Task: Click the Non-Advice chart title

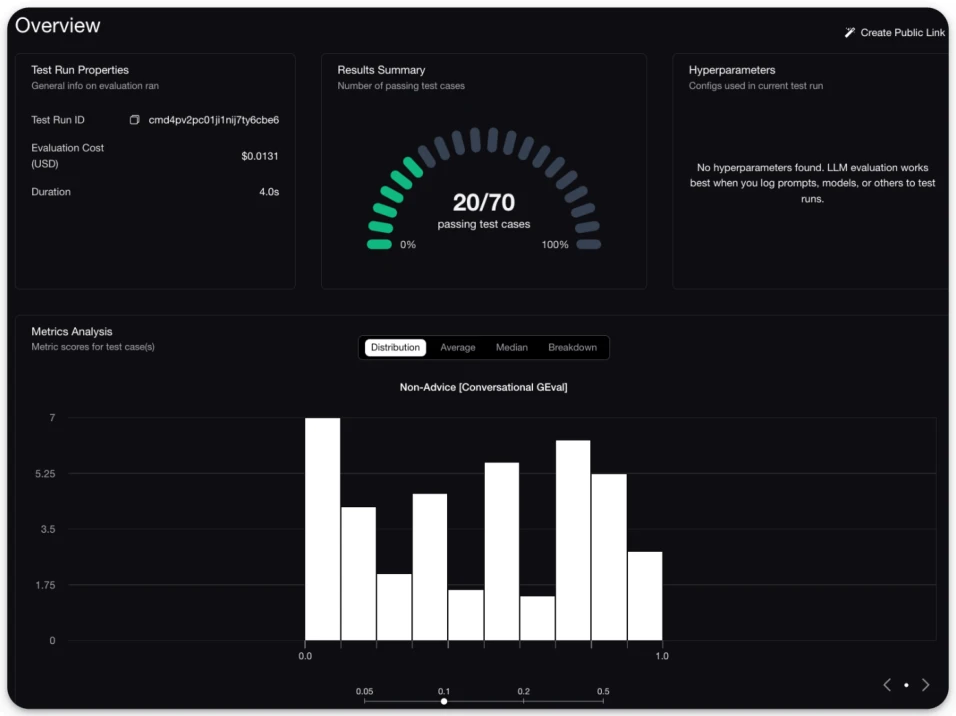Action: pos(483,387)
